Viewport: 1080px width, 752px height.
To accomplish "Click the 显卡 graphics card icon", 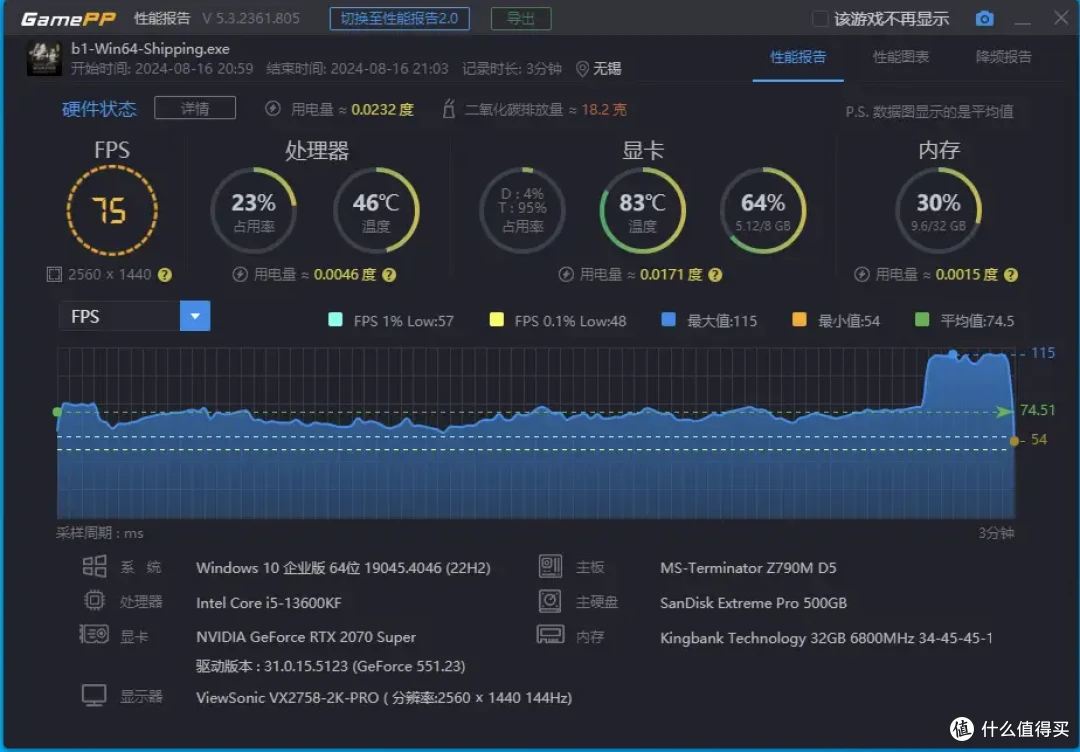I will pos(94,634).
